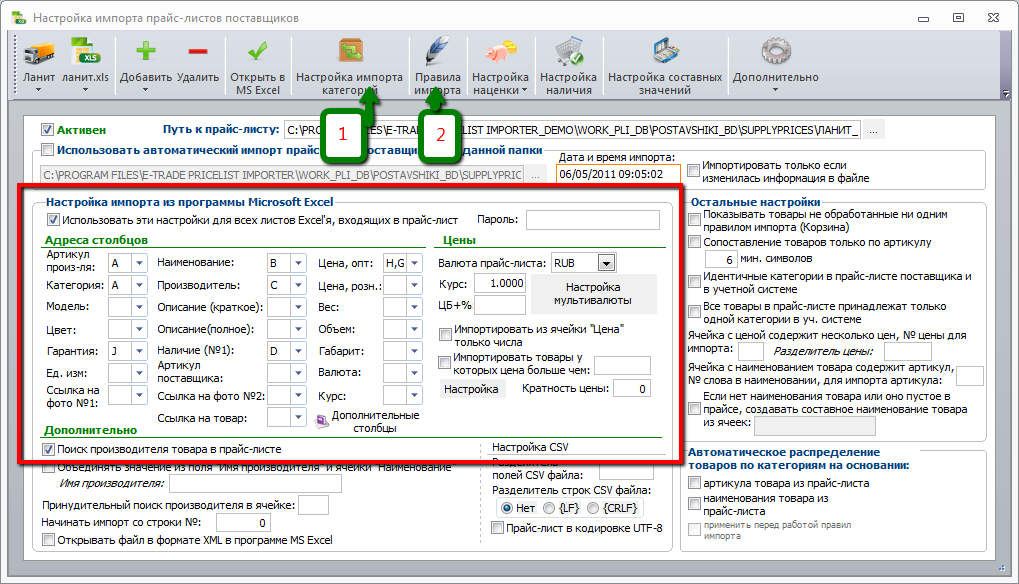Expand the Настройка наценки dropdown arrow

(x=524, y=90)
